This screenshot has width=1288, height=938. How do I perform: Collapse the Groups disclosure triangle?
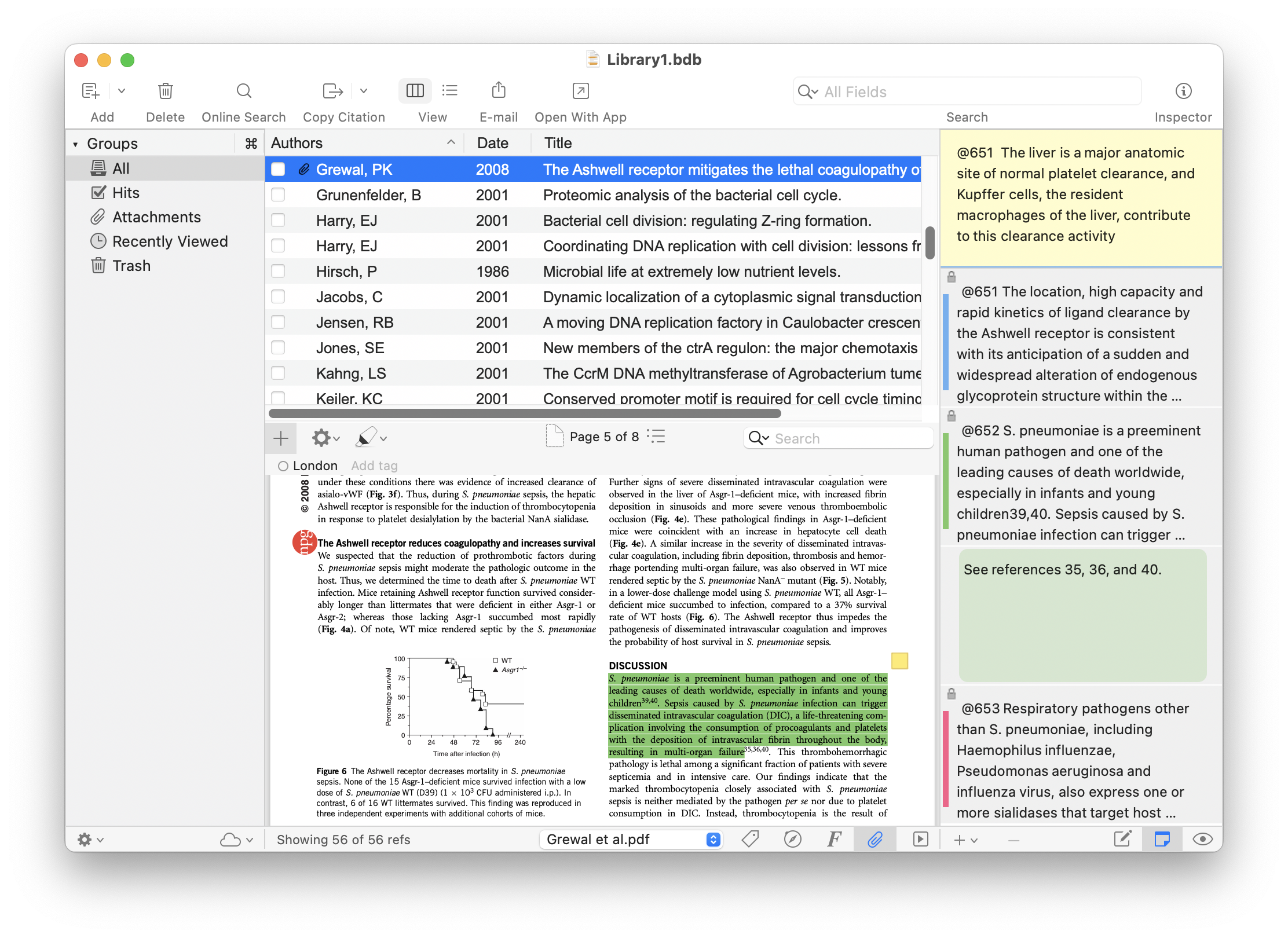[75, 144]
